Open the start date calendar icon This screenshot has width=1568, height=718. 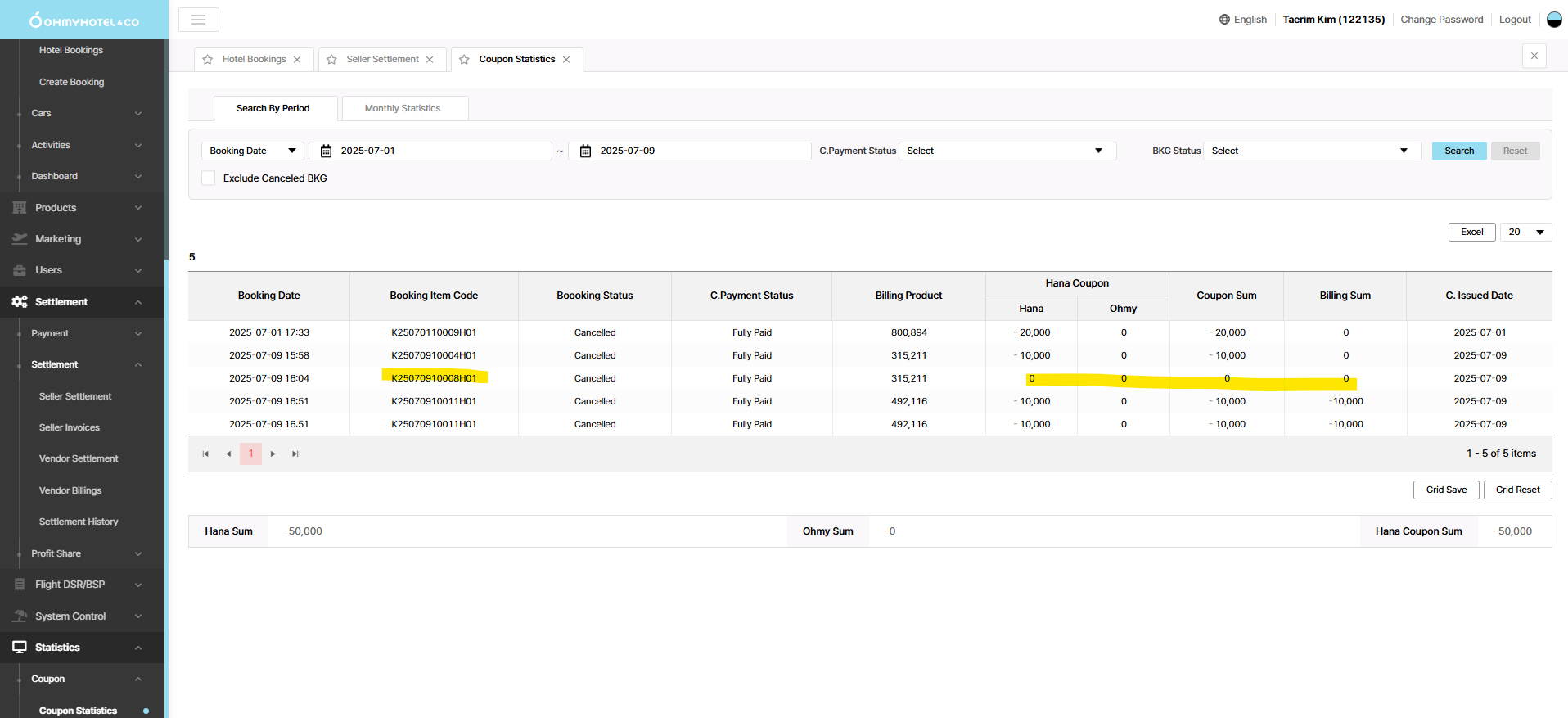coord(326,151)
